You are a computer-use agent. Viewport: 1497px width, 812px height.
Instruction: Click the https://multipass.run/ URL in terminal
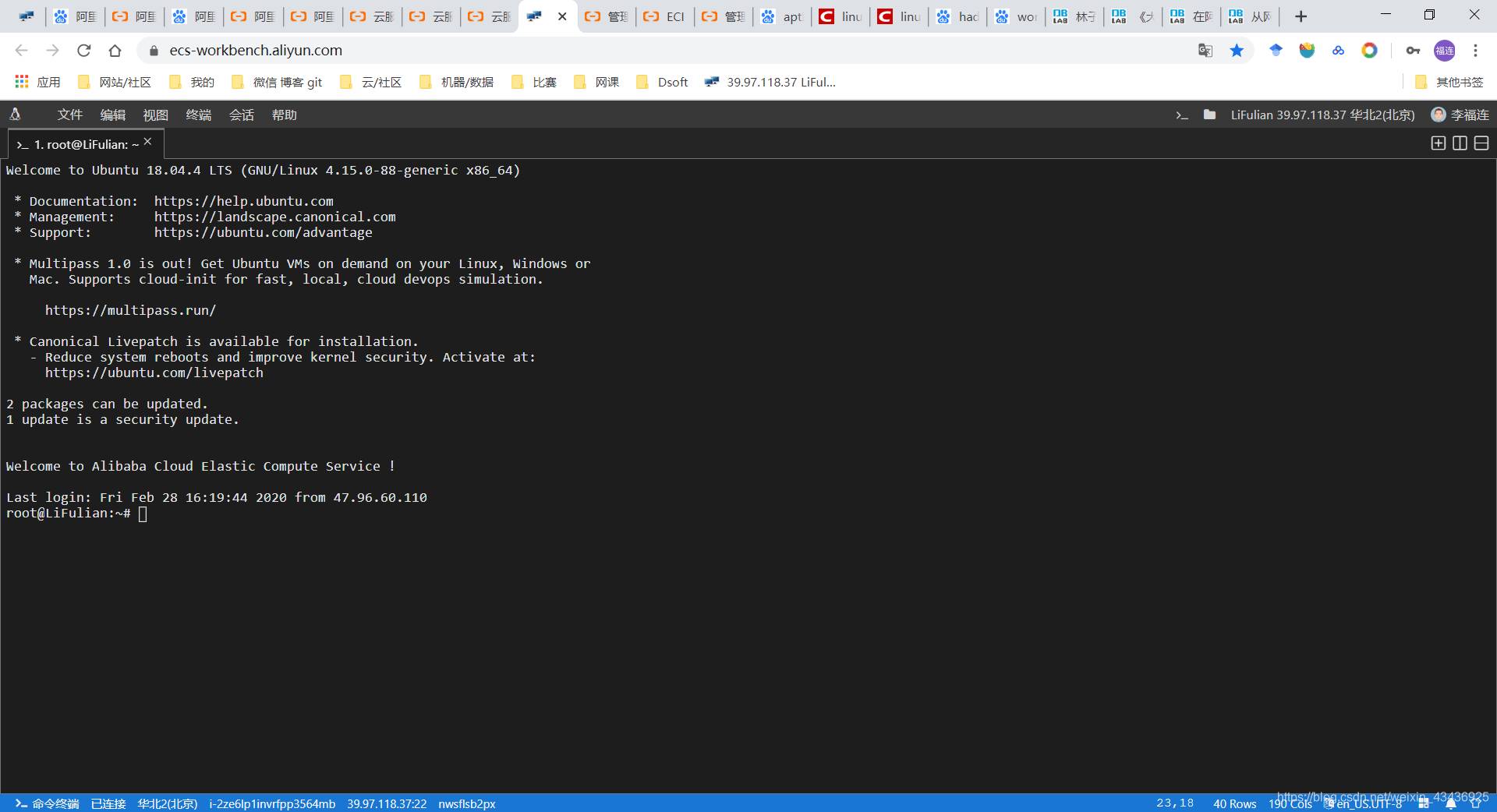click(130, 310)
